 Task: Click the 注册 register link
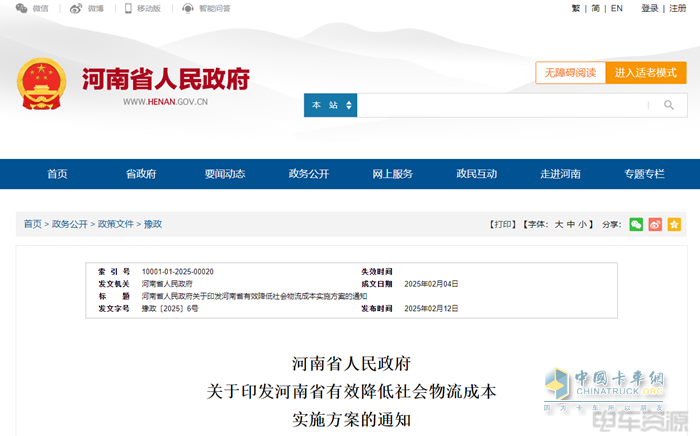[x=677, y=8]
